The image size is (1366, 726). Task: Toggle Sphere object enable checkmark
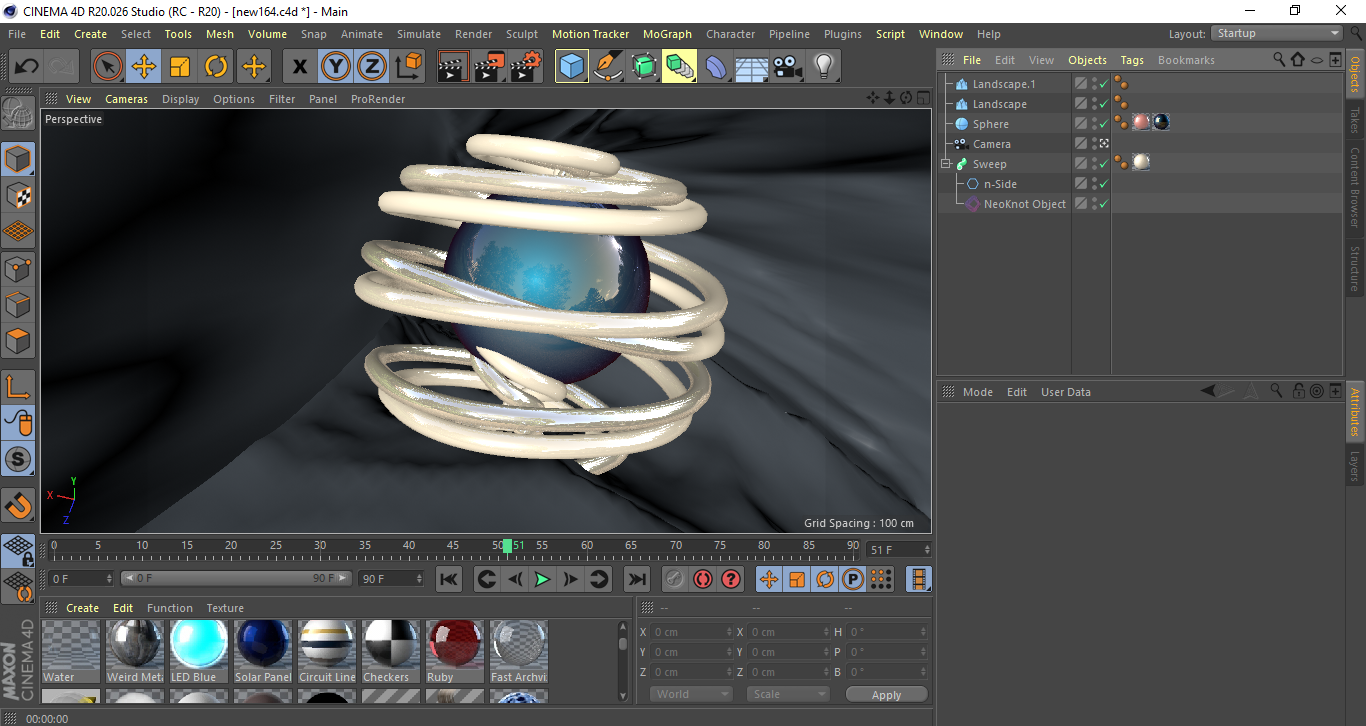click(1104, 124)
